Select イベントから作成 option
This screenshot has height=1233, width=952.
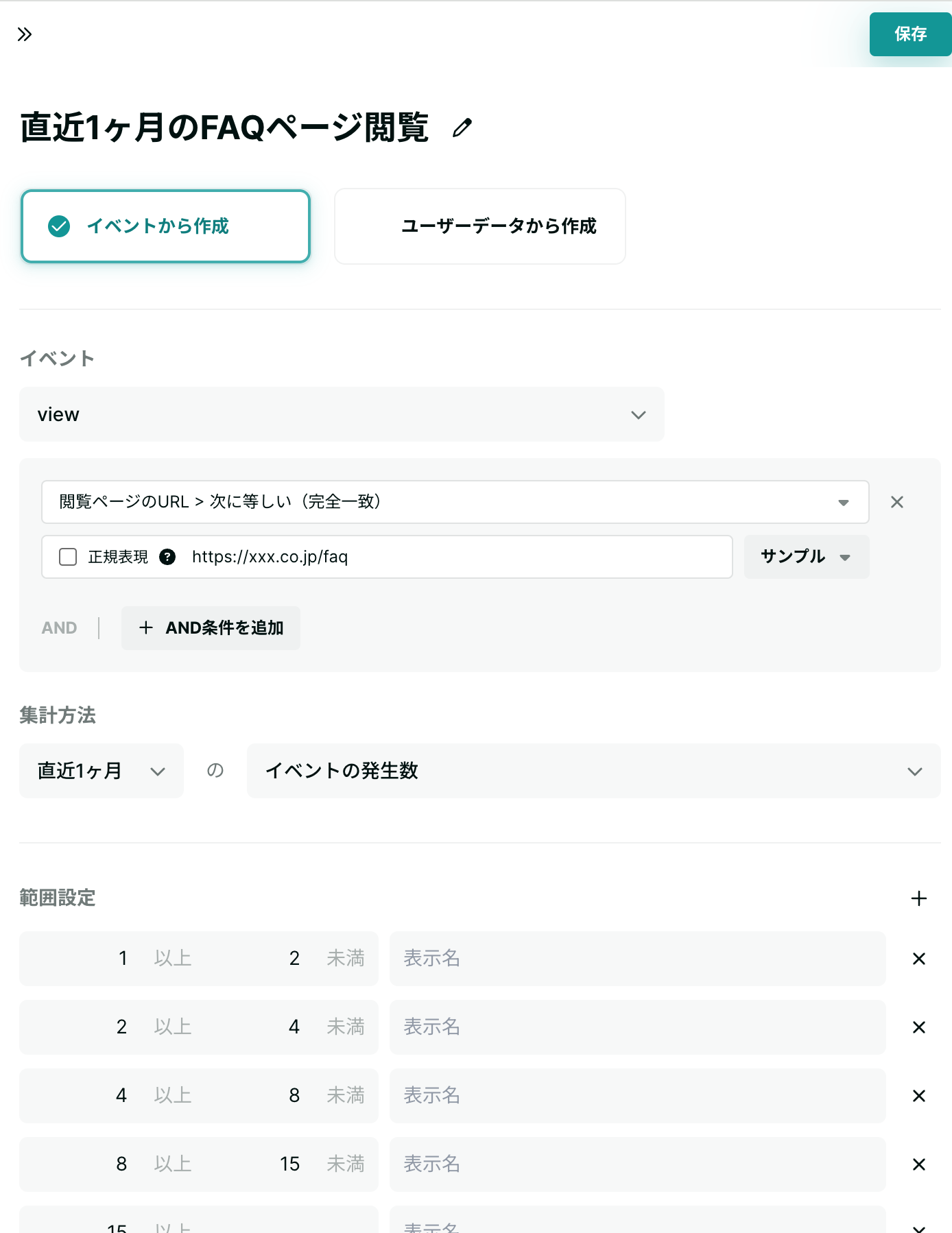(x=165, y=226)
